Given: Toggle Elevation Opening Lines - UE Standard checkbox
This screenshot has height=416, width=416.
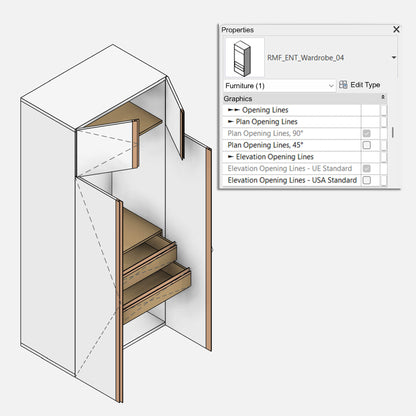Looking at the screenshot, I should tap(367, 168).
